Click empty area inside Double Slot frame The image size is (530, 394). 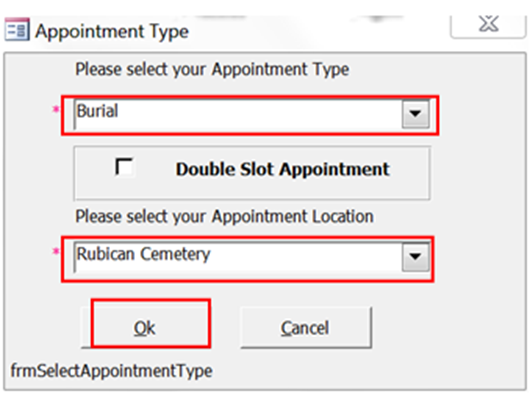pos(409,186)
